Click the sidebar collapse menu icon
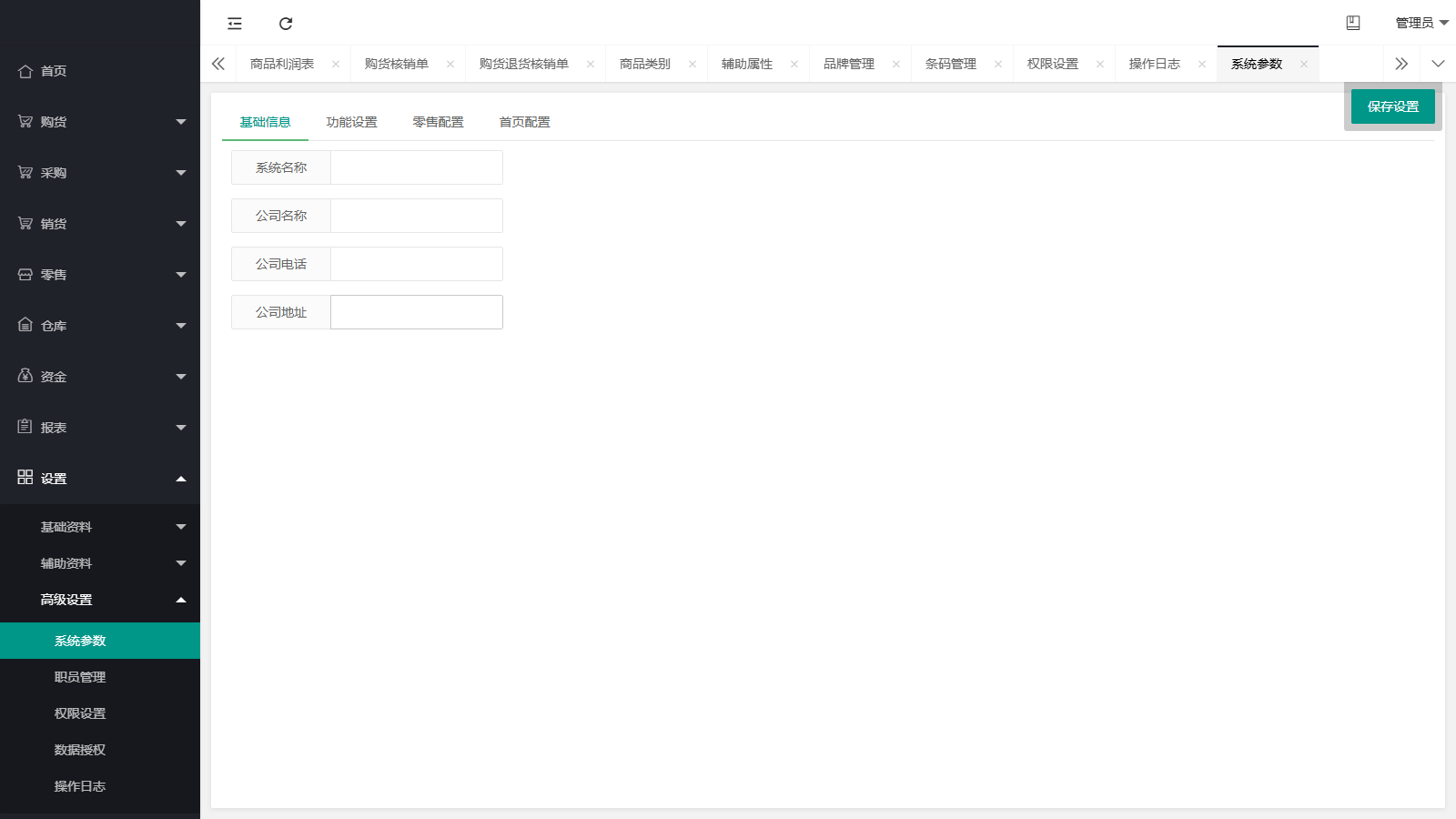Screen dimensions: 1456x819 pyautogui.click(x=235, y=24)
